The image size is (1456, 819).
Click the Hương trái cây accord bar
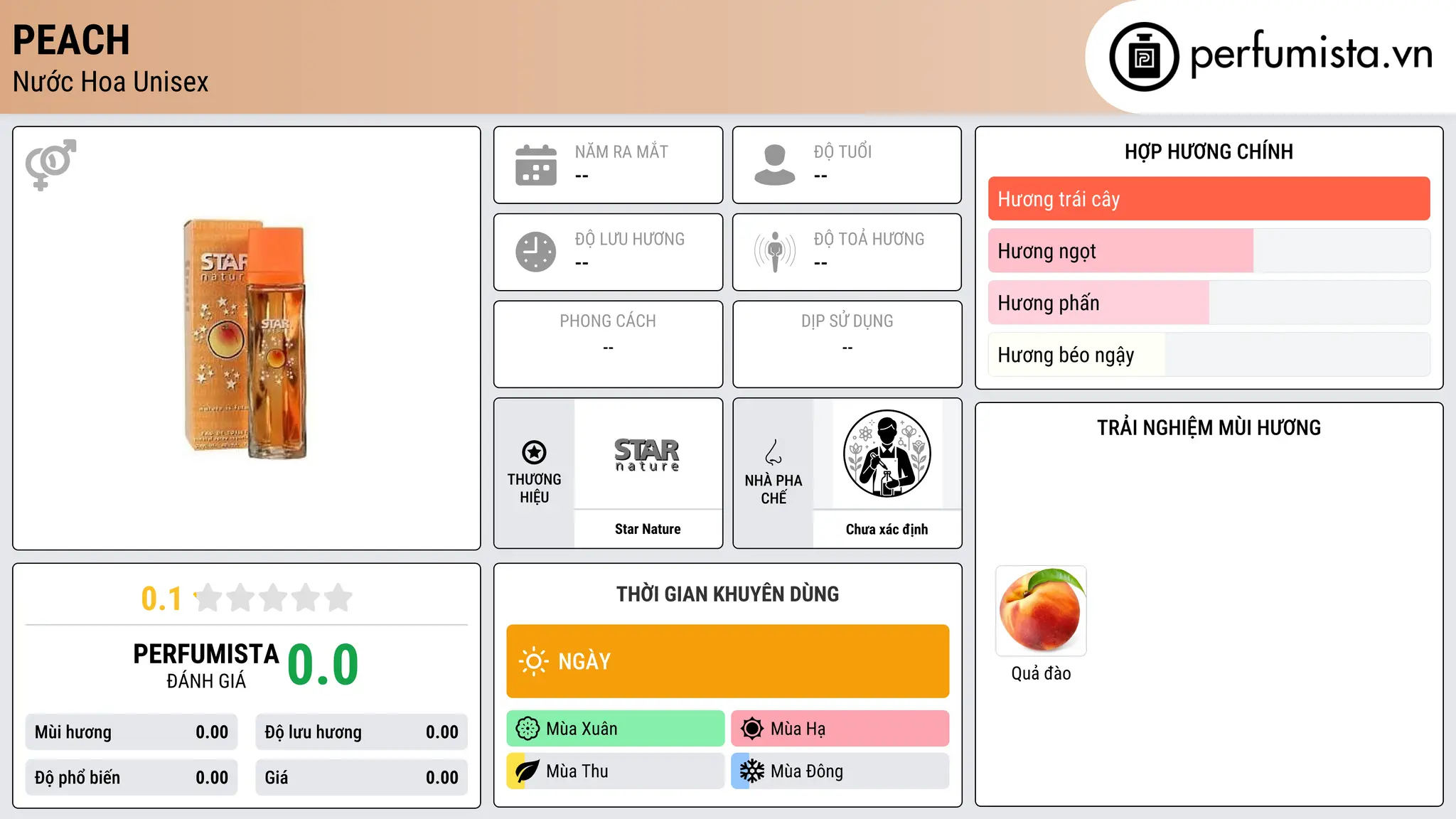pyautogui.click(x=1209, y=199)
